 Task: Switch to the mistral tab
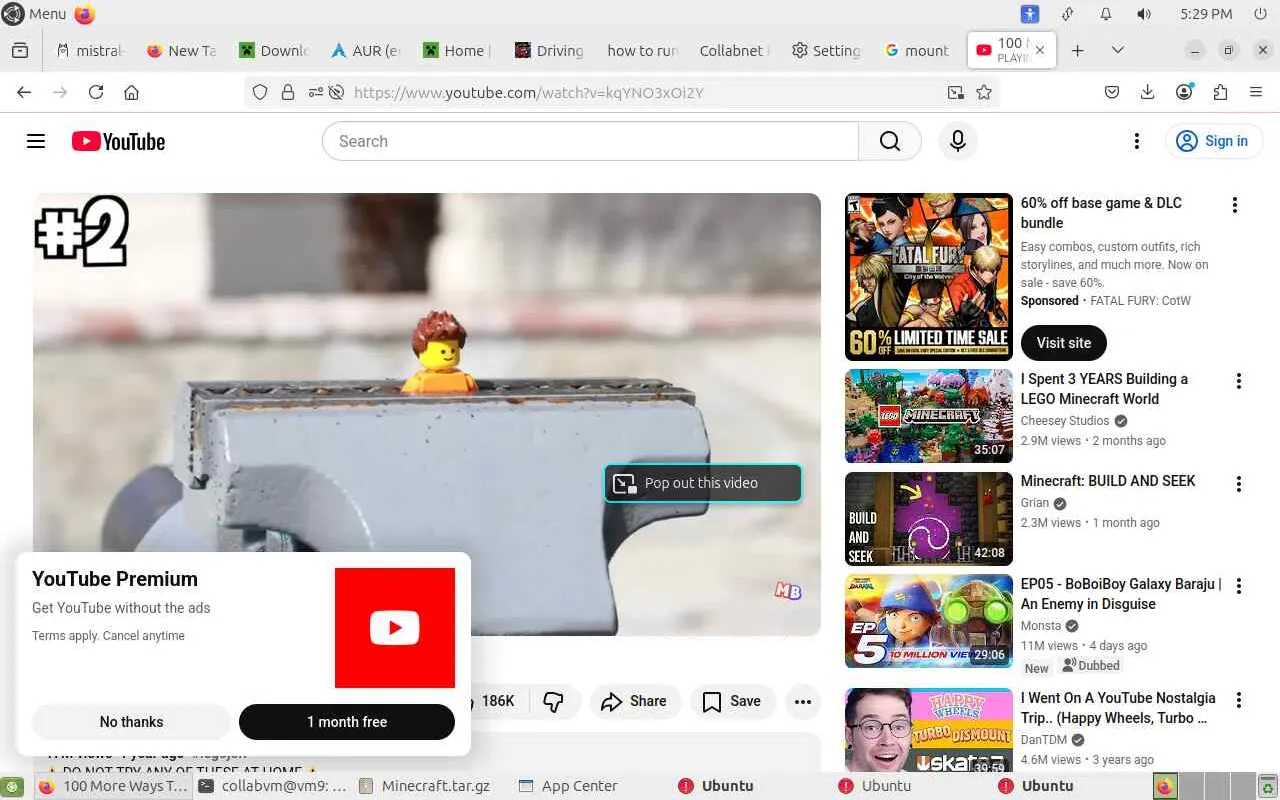(90, 50)
